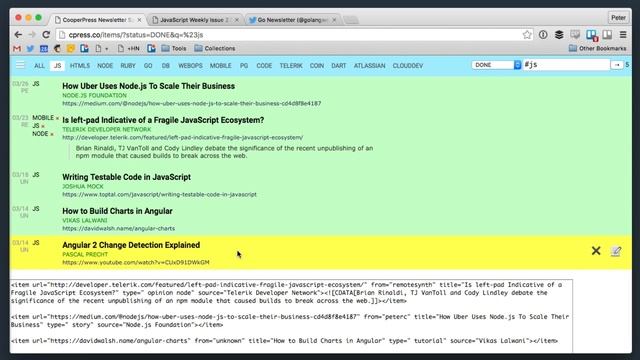Select the NODE category filter
This screenshot has width=640, height=360.
pos(105,66)
